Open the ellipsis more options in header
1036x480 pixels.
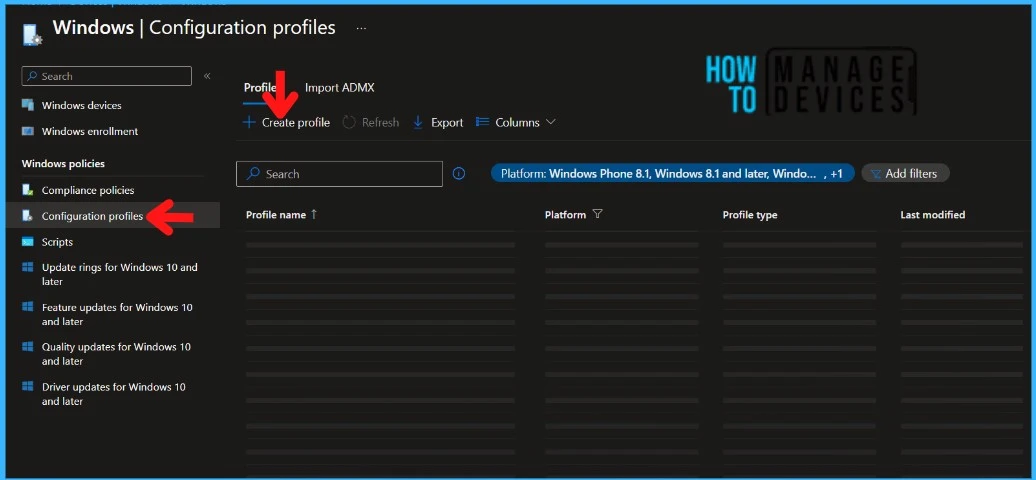pyautogui.click(x=361, y=28)
